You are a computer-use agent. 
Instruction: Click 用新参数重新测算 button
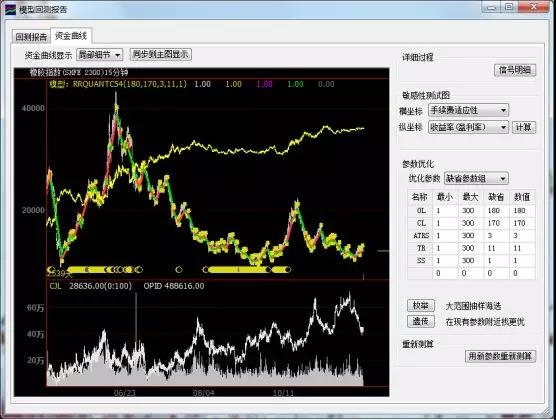[x=500, y=356]
